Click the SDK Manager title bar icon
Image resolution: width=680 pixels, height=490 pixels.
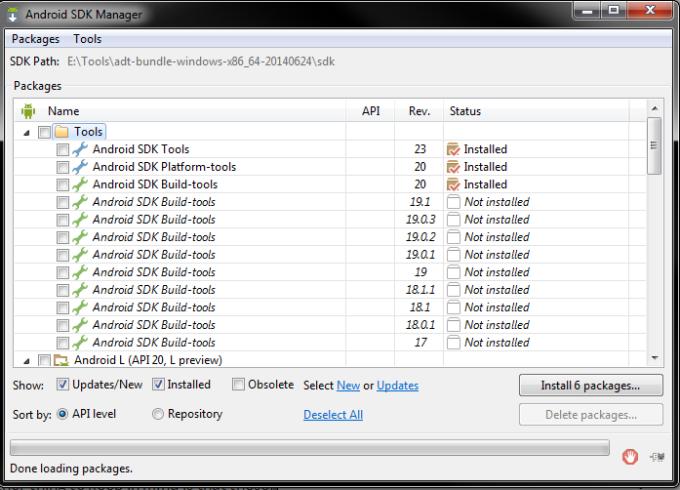12,14
